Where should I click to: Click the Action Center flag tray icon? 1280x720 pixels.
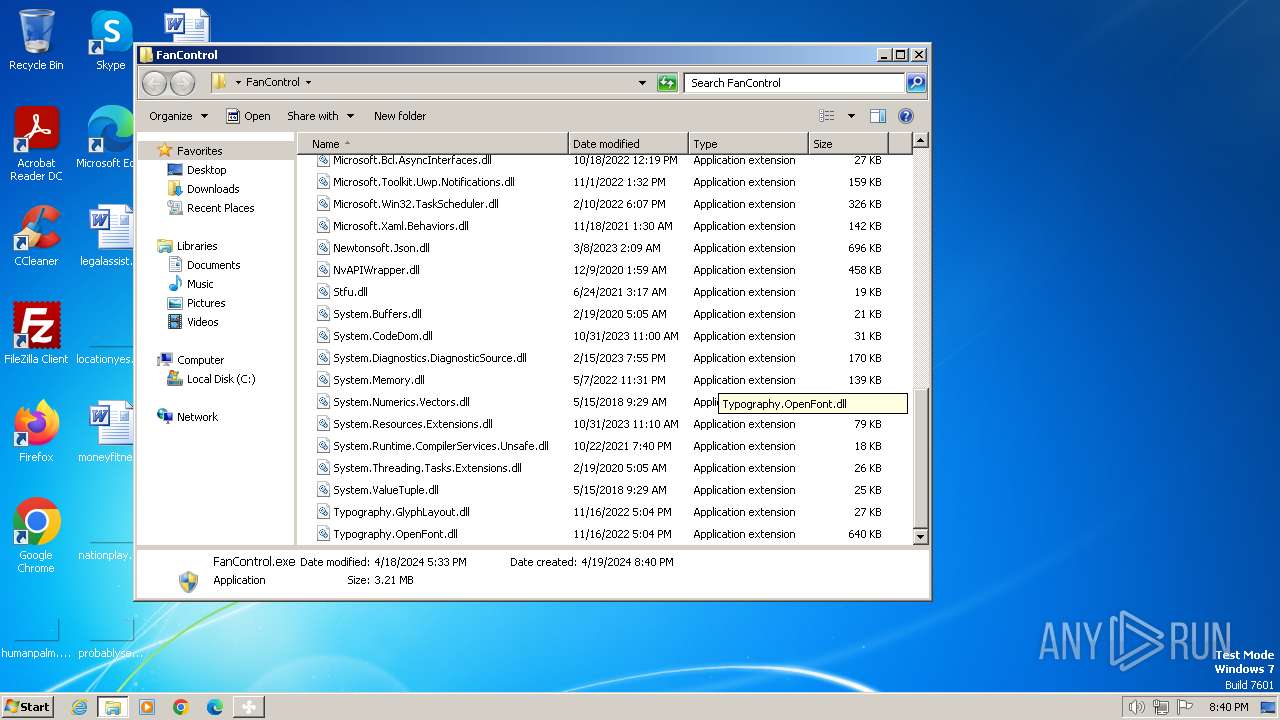(x=1185, y=707)
